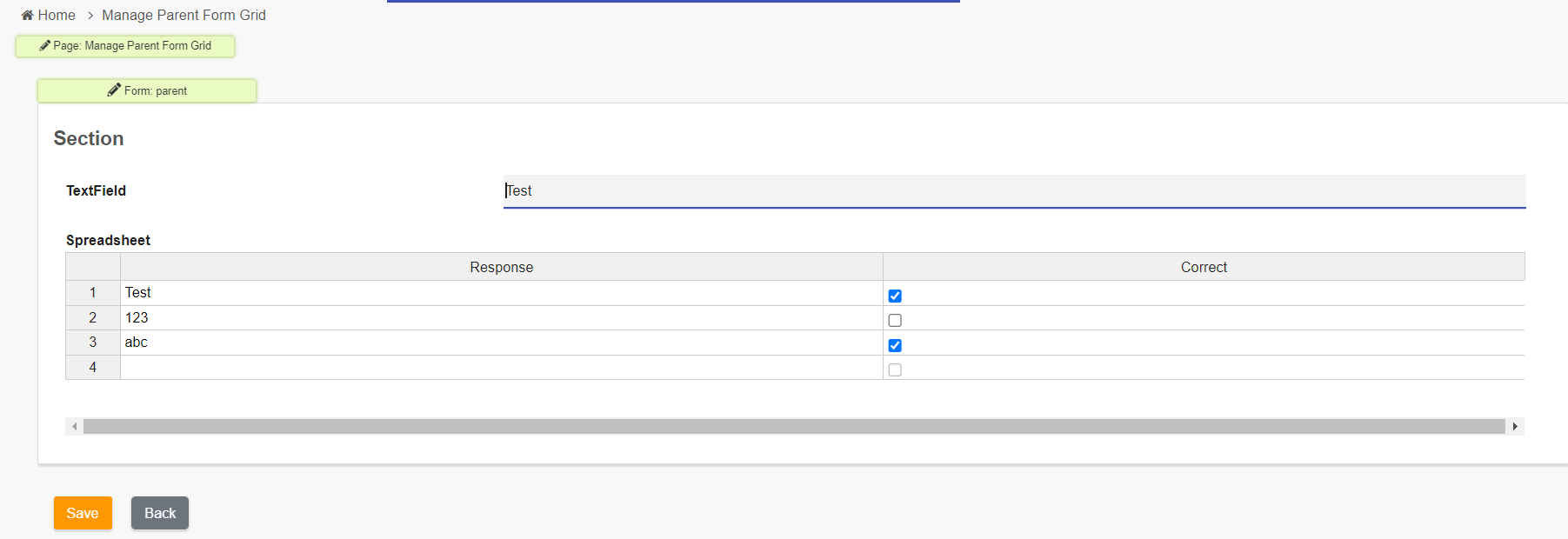Screen dimensions: 1568x539
Task: Click pencil icon on Form: parent tag
Action: click(x=114, y=90)
